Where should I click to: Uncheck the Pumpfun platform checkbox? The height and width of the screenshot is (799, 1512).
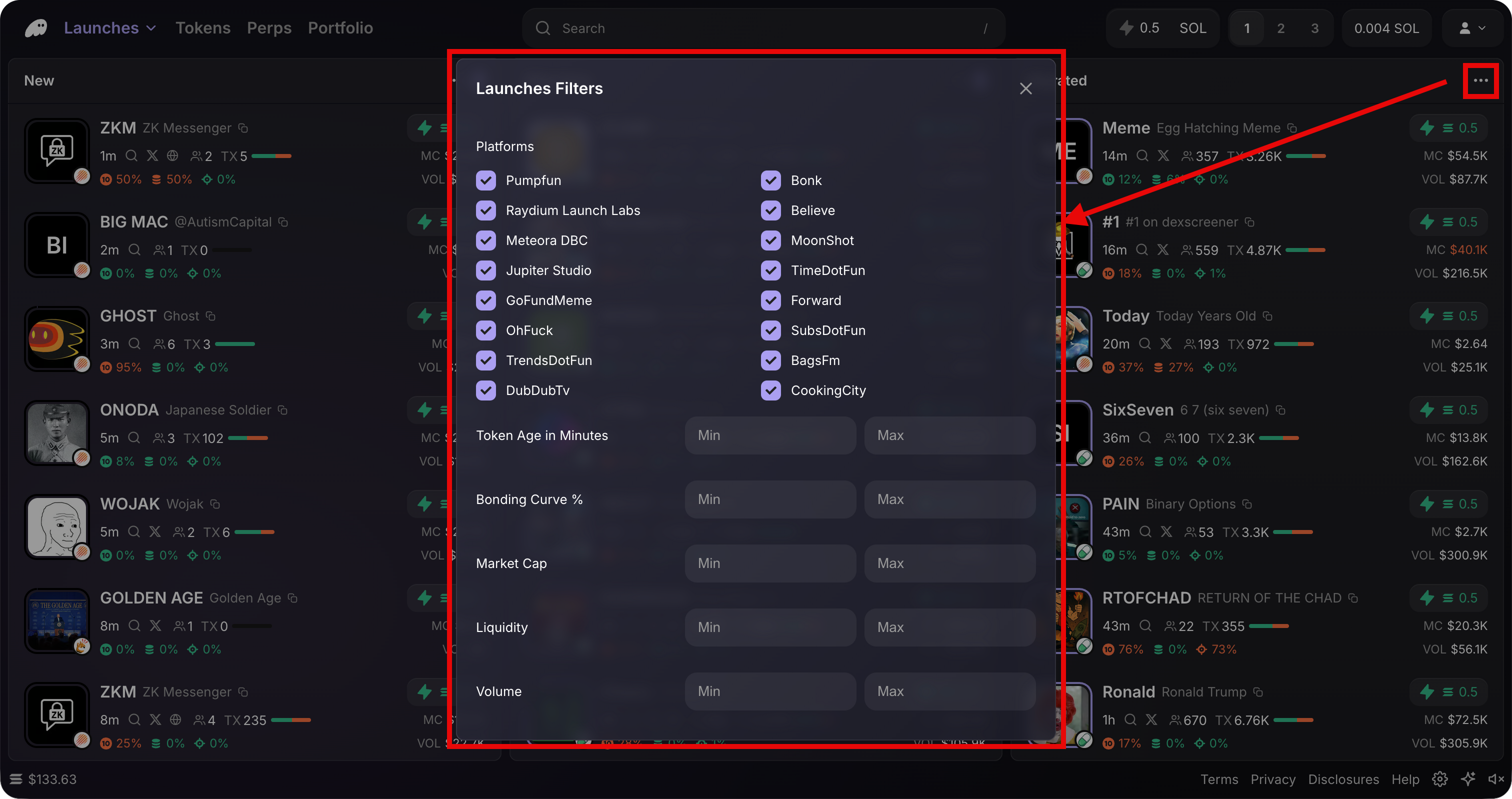[x=486, y=180]
